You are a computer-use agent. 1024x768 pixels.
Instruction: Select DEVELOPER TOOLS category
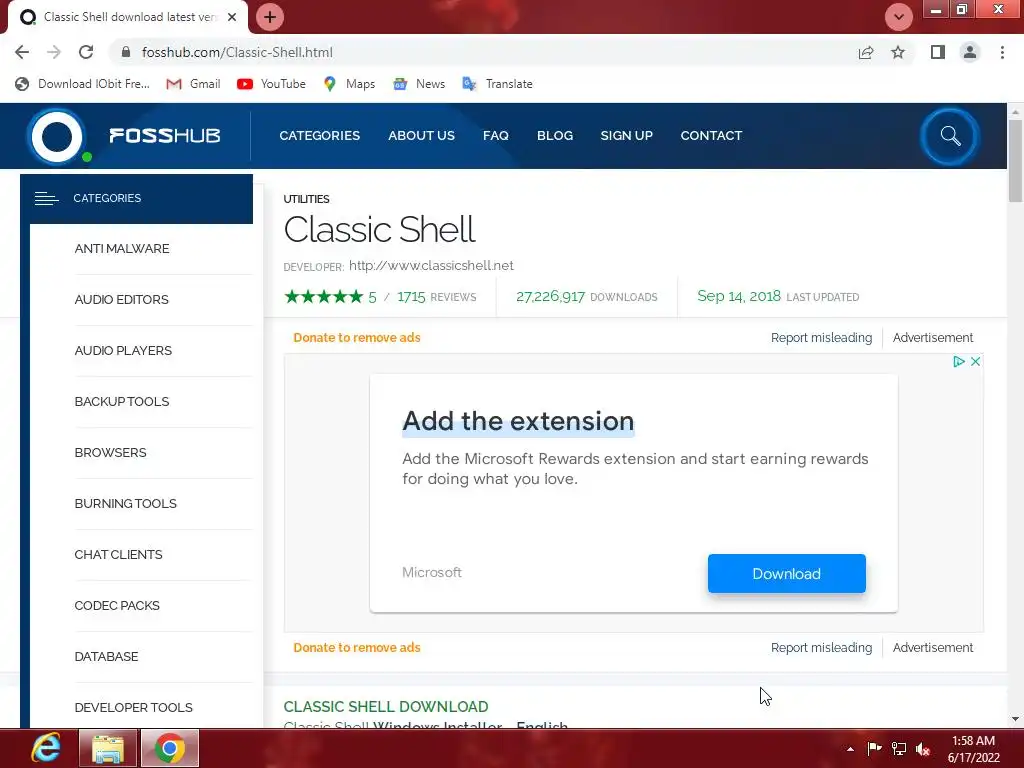coord(133,707)
